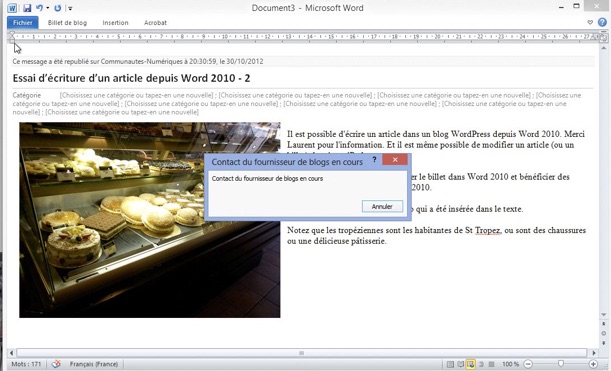Click the underlined word 'Tropez' in the text
This screenshot has width=611, height=371.
(488, 230)
